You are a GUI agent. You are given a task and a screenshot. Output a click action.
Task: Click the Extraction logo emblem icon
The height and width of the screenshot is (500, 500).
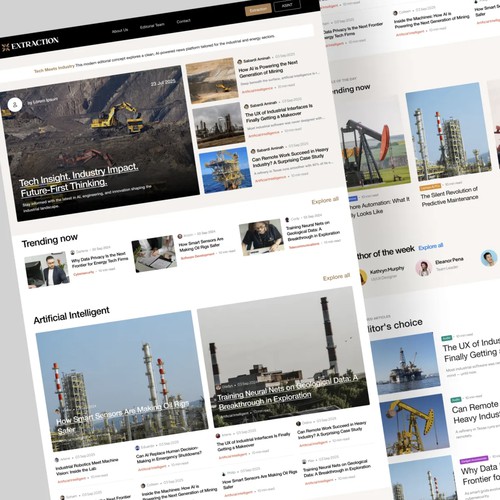(5, 47)
